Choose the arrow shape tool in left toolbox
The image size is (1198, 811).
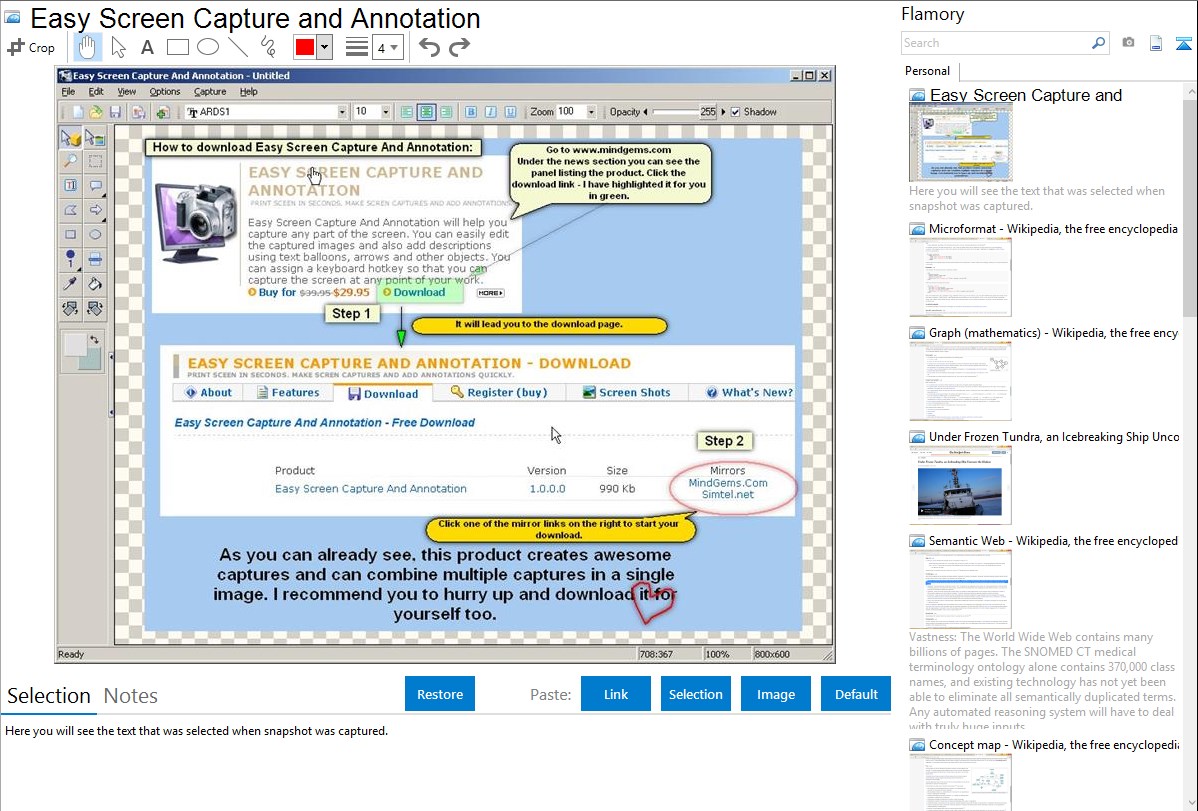[x=96, y=210]
